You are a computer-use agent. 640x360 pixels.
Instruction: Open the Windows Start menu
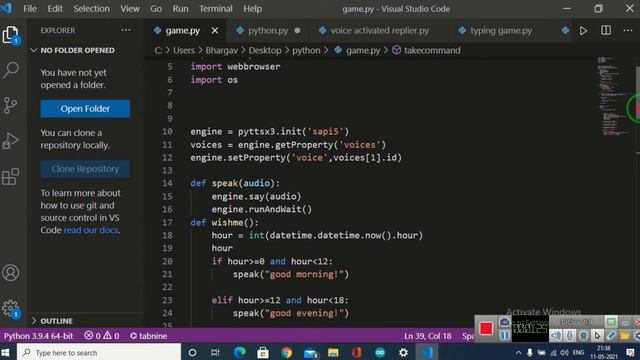click(6, 352)
